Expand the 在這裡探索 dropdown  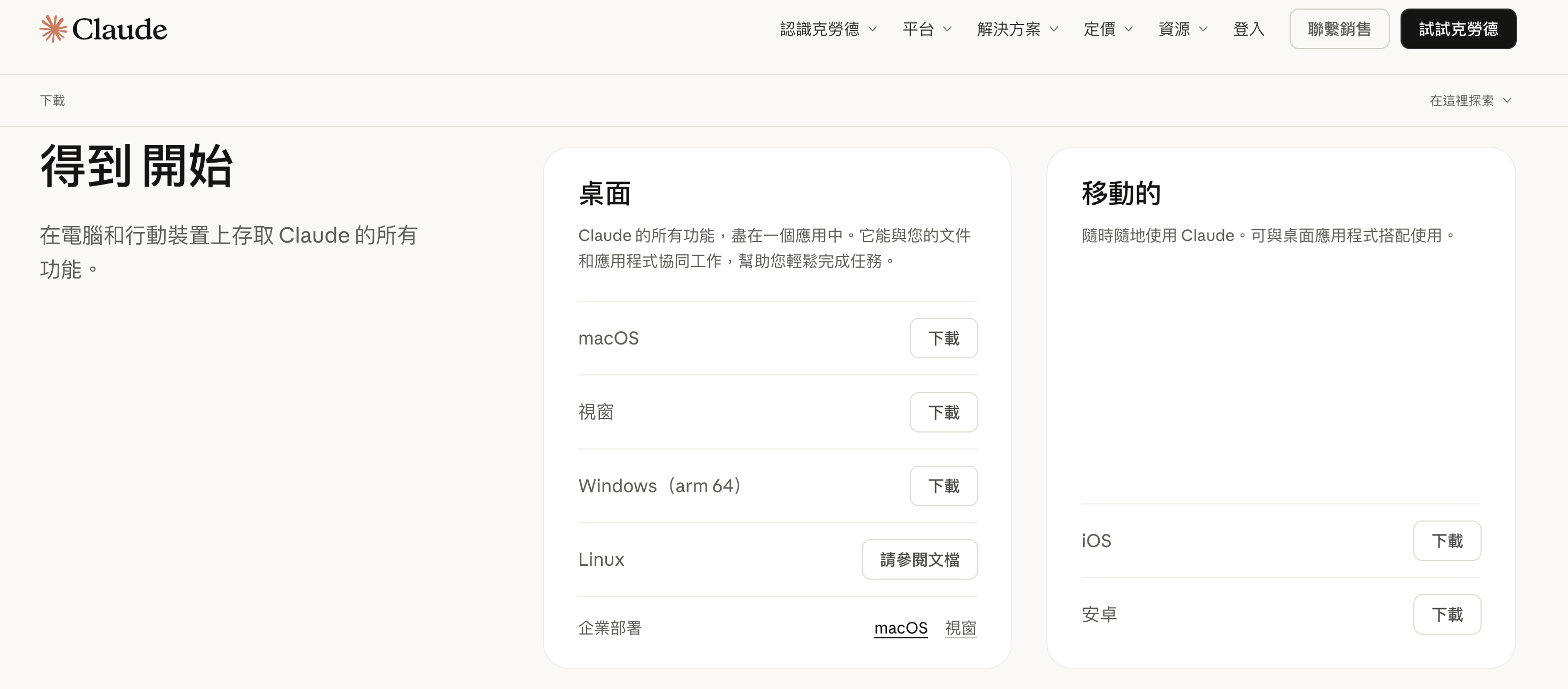1470,100
